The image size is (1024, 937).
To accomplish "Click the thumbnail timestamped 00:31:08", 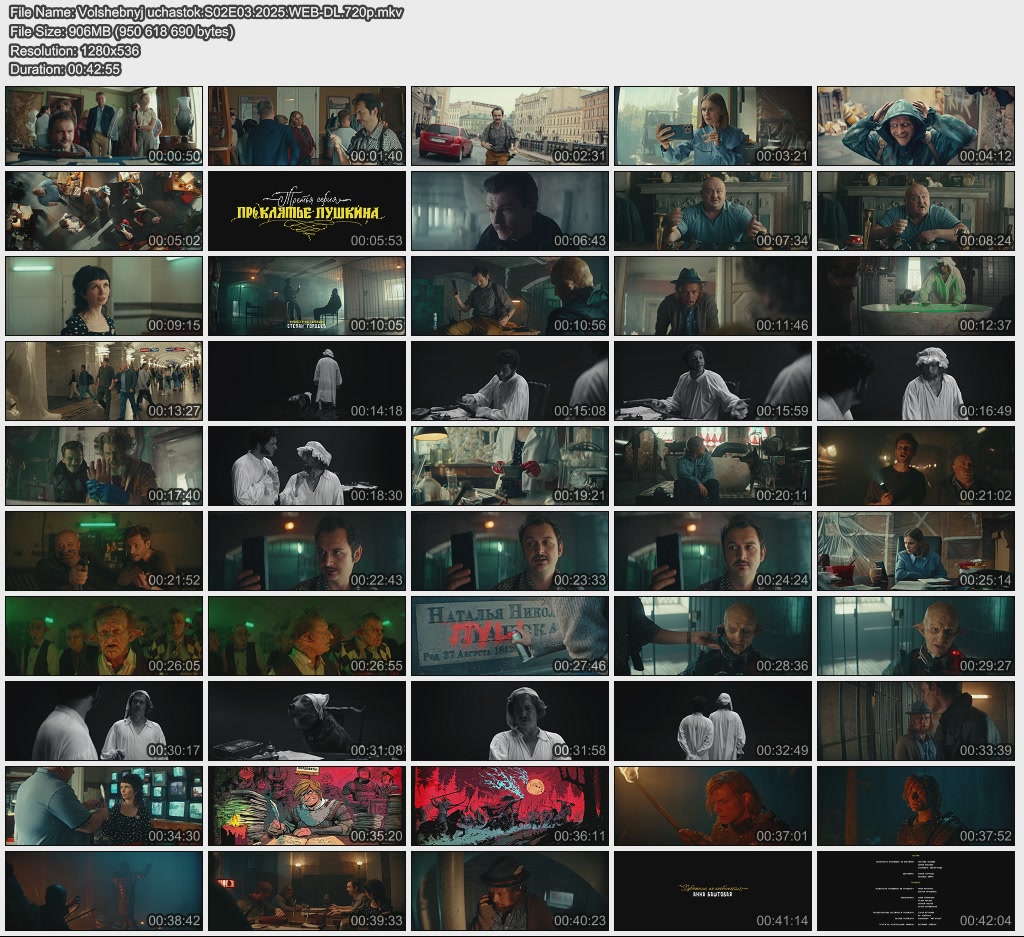I will point(307,721).
